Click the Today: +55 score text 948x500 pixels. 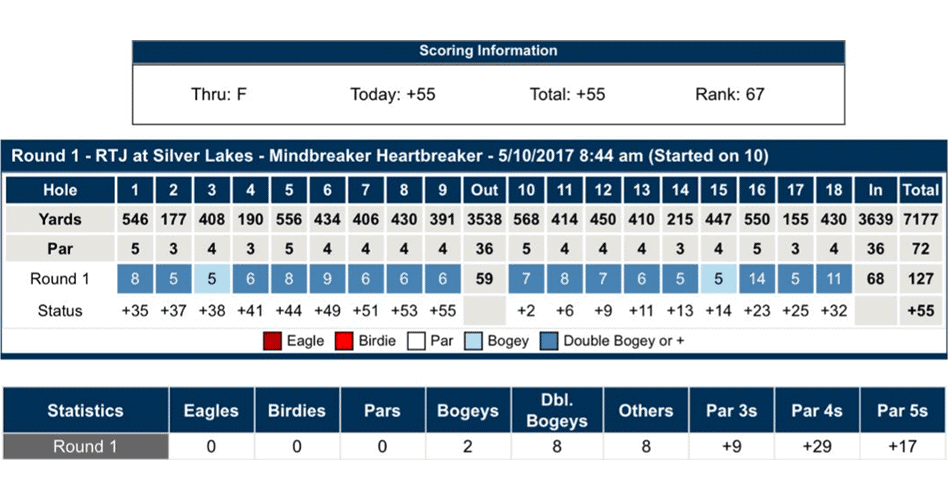coord(392,95)
